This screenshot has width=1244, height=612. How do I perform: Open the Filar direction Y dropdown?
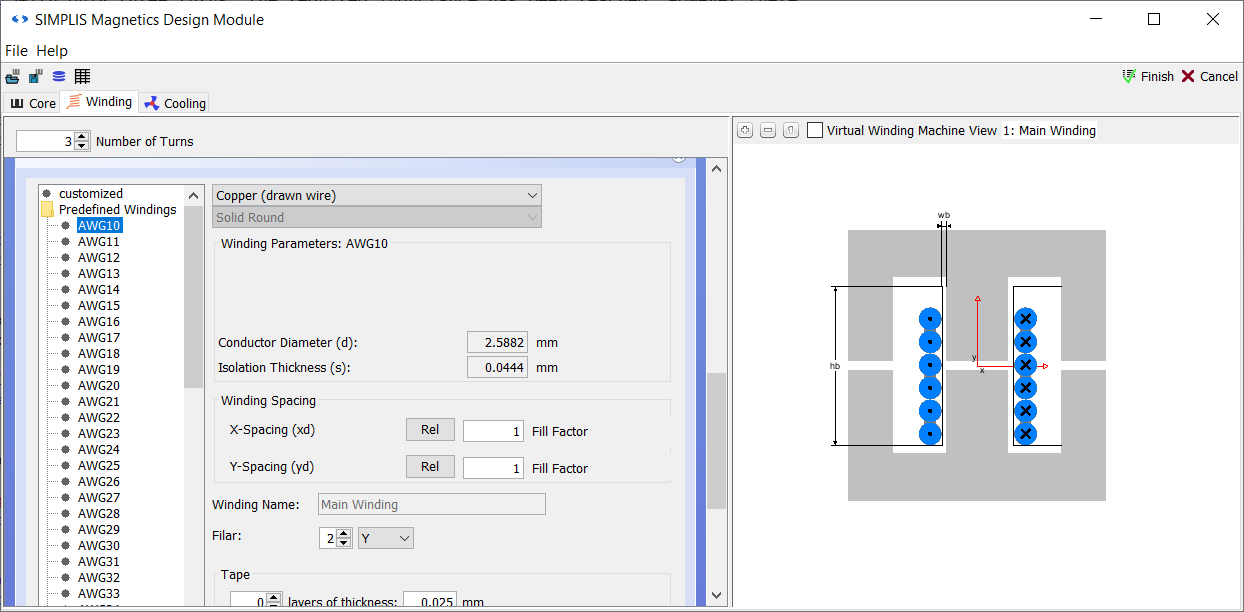pyautogui.click(x=386, y=539)
